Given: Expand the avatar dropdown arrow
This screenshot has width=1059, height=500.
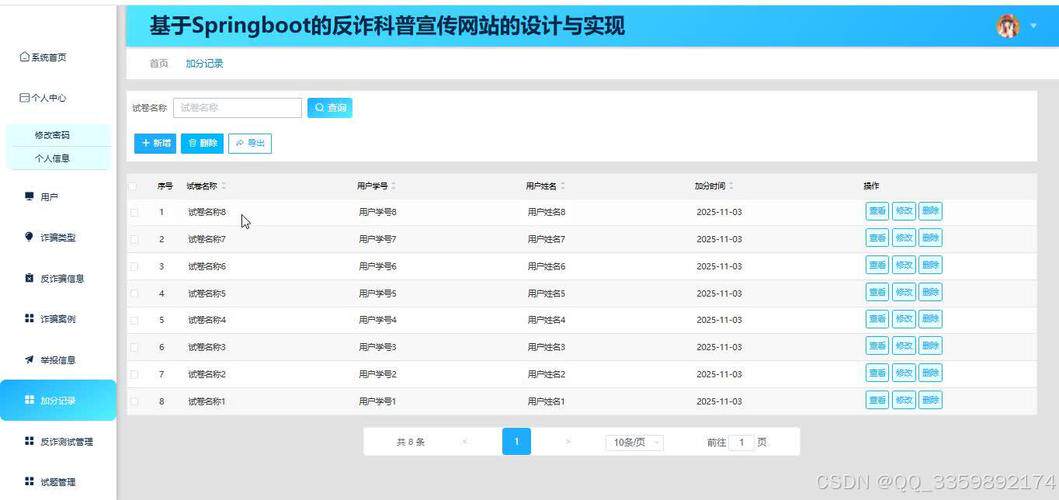Looking at the screenshot, I should (x=1033, y=26).
